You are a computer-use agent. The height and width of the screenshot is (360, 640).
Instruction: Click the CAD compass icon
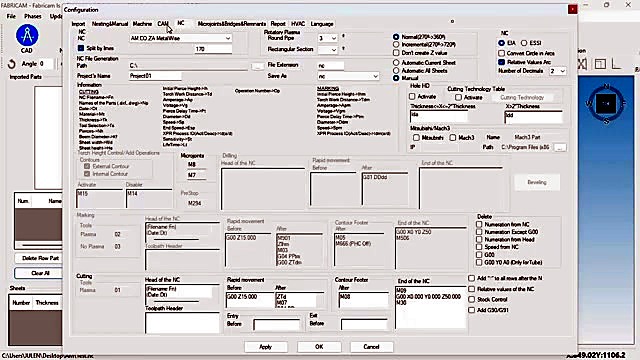pyautogui.click(x=27, y=35)
